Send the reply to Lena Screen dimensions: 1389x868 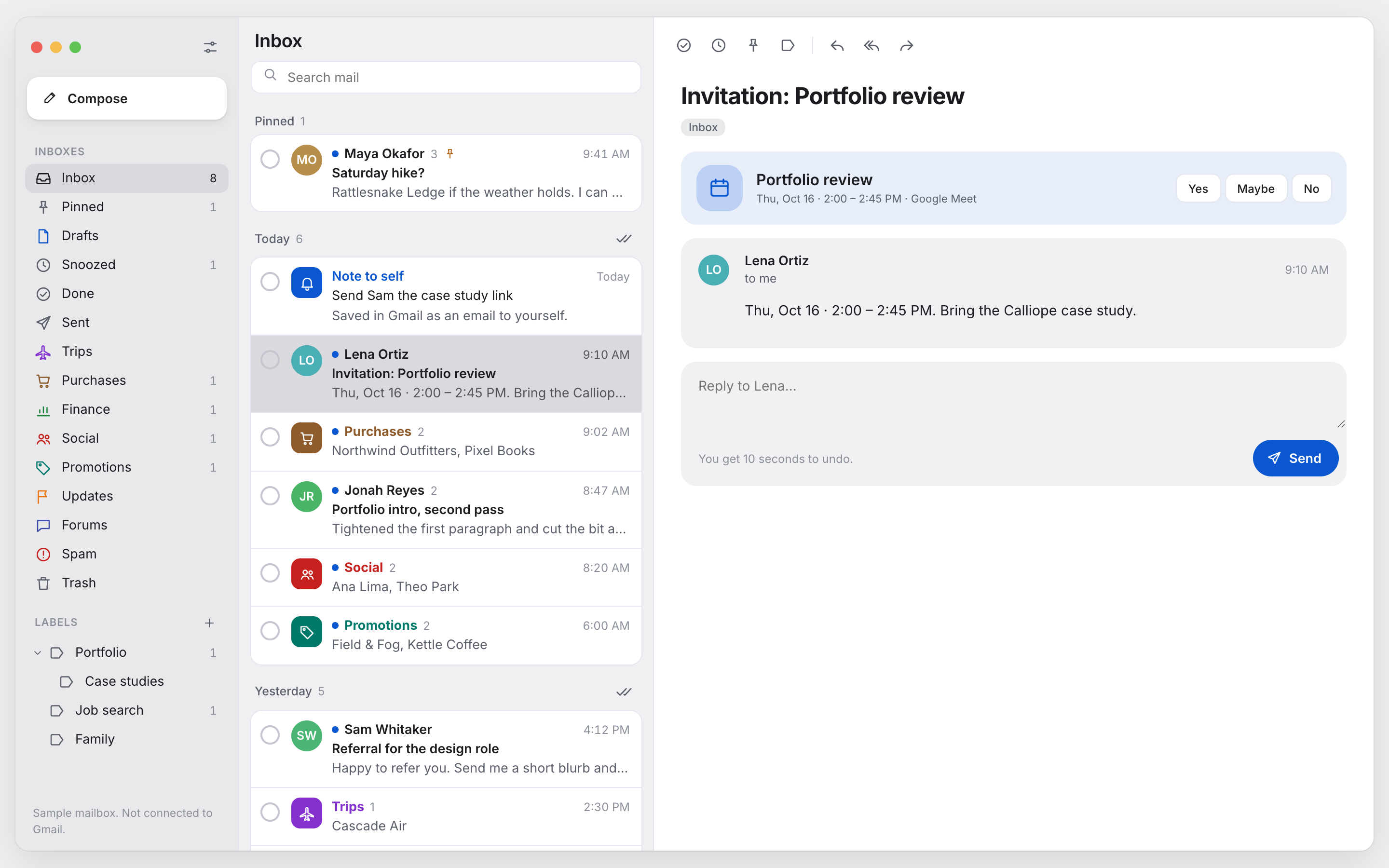(1295, 458)
